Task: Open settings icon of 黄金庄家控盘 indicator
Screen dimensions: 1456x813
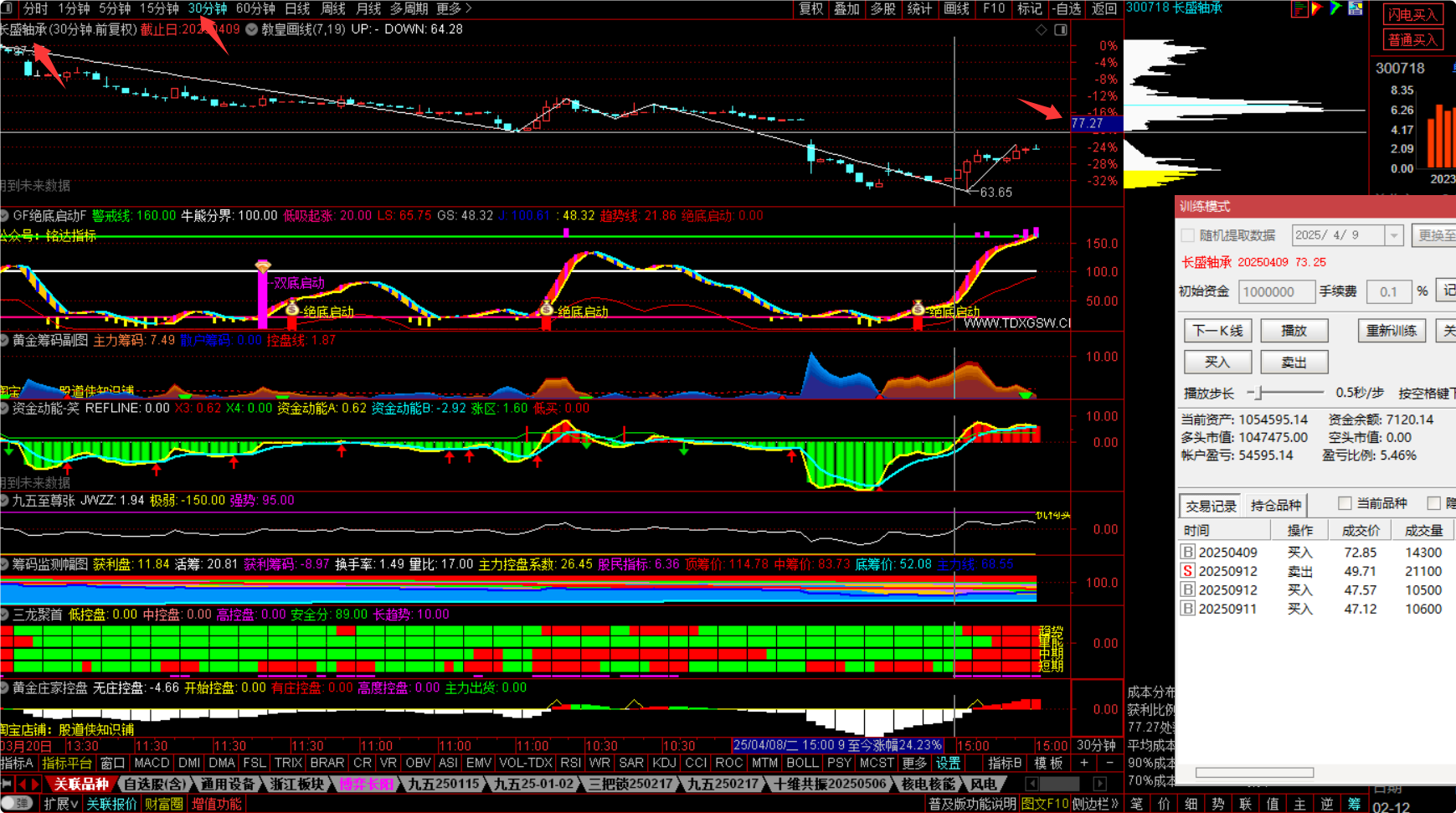Action: tap(4, 688)
